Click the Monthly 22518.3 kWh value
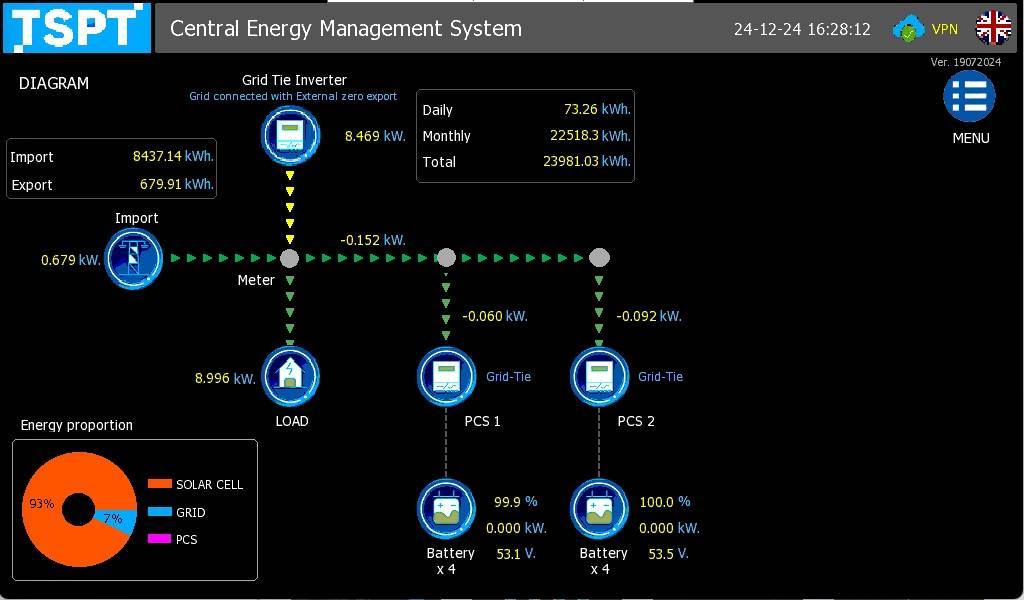This screenshot has height=600, width=1024. (590, 135)
